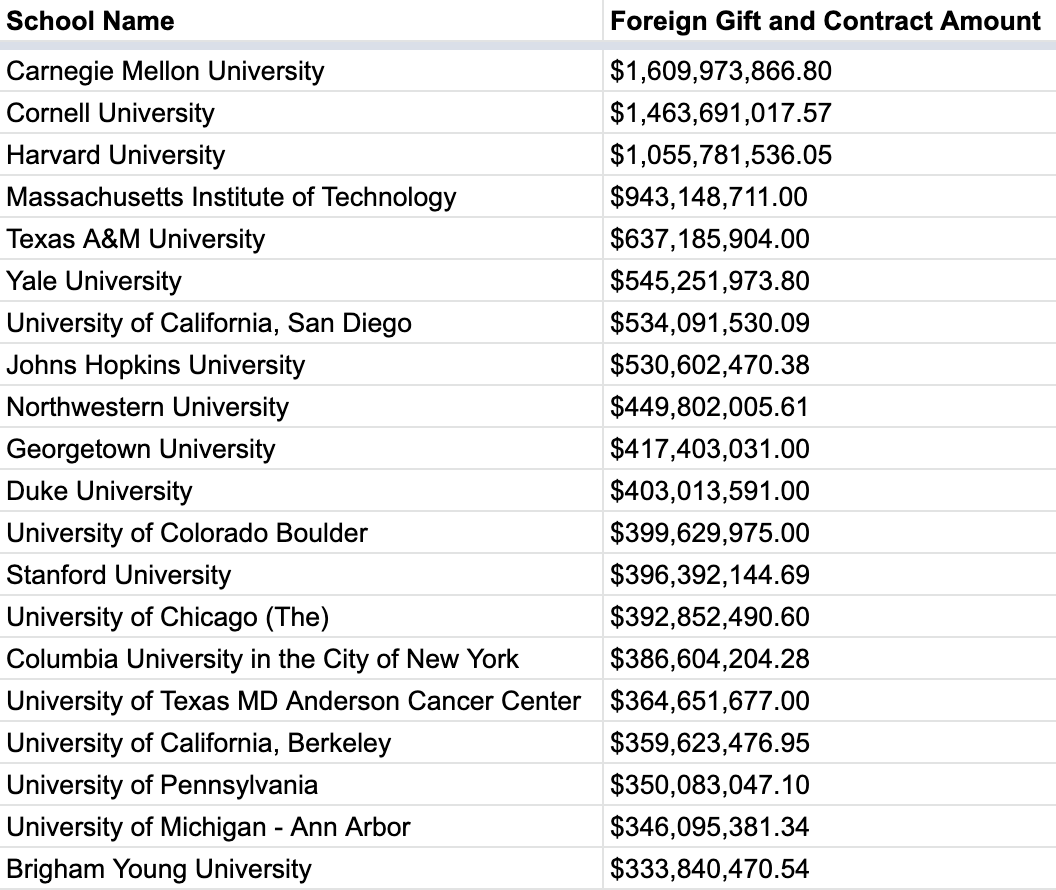Click the School Name column header
This screenshot has width=1056, height=890.
coord(90,21)
